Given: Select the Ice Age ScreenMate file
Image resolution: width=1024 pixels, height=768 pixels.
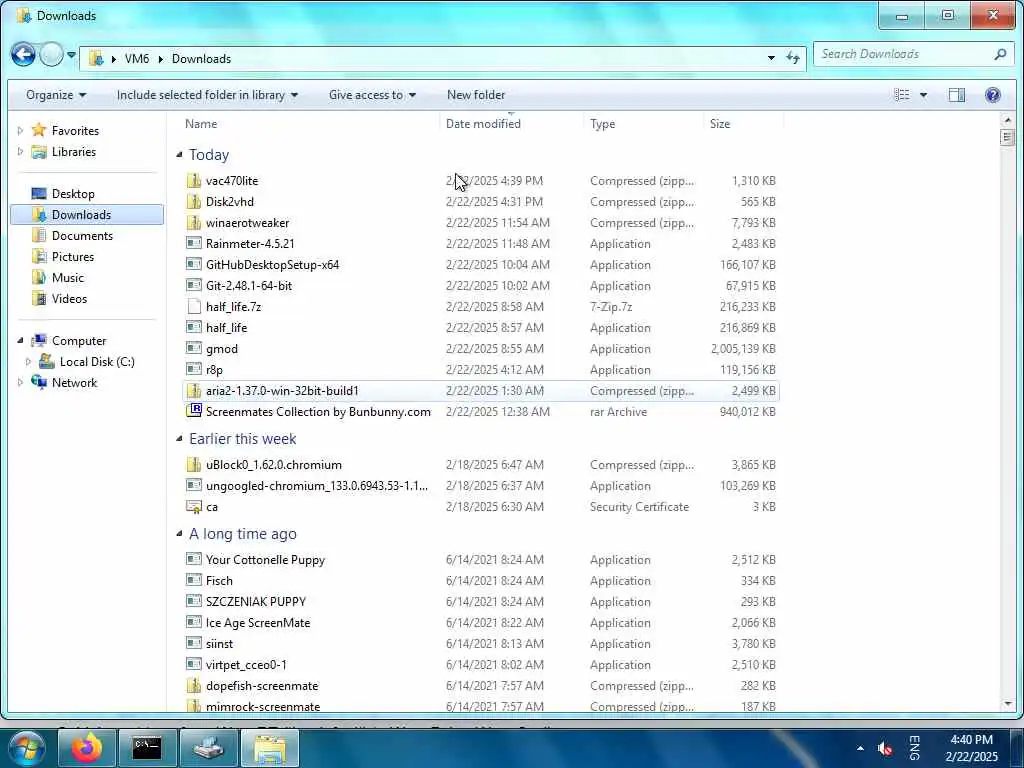Looking at the screenshot, I should coord(257,622).
